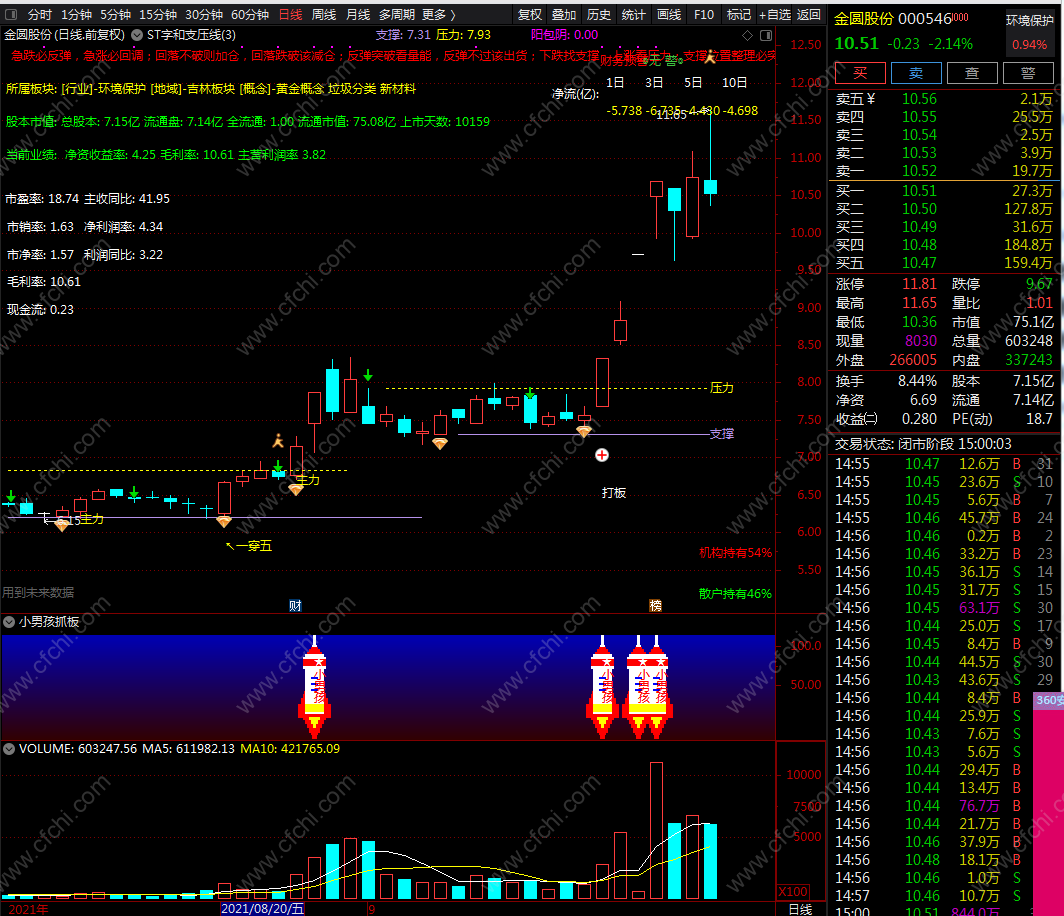Add stock via +自选 button
Image resolution: width=1064 pixels, height=916 pixels.
(775, 14)
